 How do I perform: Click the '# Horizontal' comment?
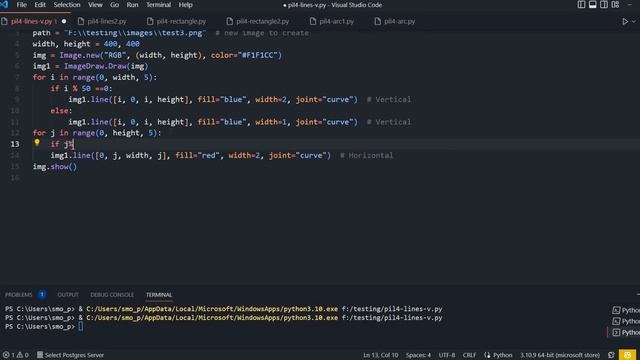(x=367, y=156)
